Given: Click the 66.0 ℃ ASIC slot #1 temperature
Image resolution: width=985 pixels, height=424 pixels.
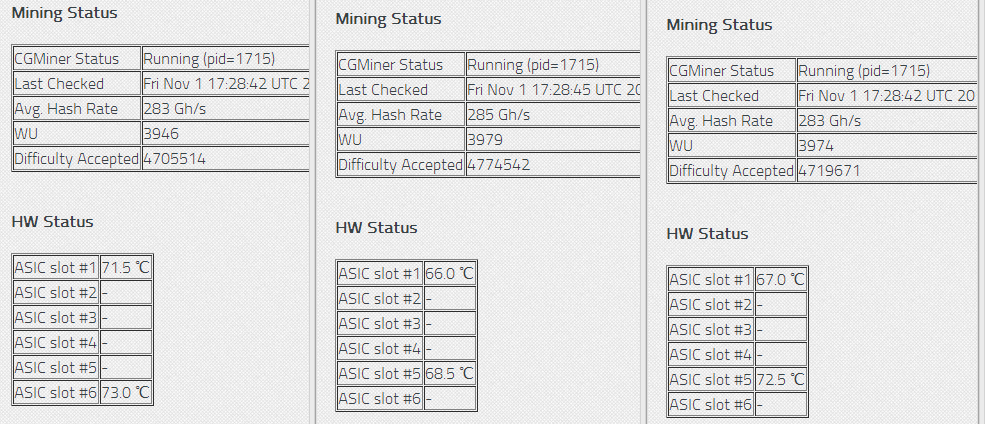Looking at the screenshot, I should (x=450, y=274).
